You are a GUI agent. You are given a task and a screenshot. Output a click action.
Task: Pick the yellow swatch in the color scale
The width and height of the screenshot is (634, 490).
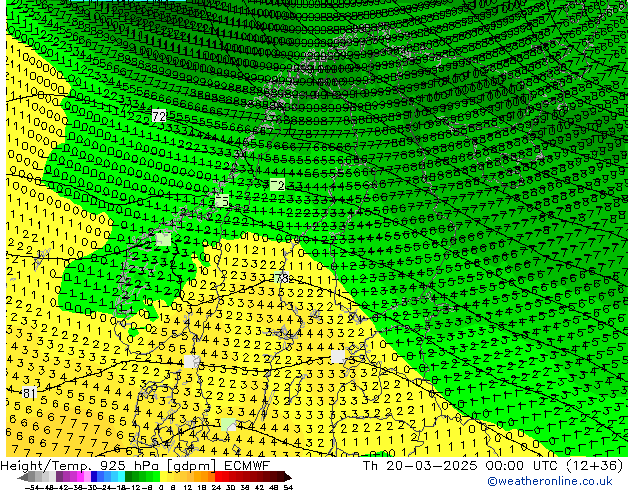[x=164, y=477]
